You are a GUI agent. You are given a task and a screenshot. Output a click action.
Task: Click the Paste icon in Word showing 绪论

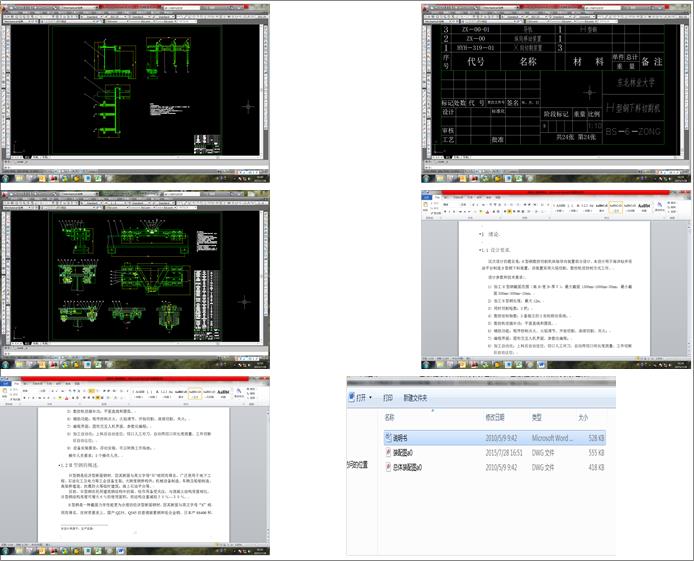pos(426,207)
